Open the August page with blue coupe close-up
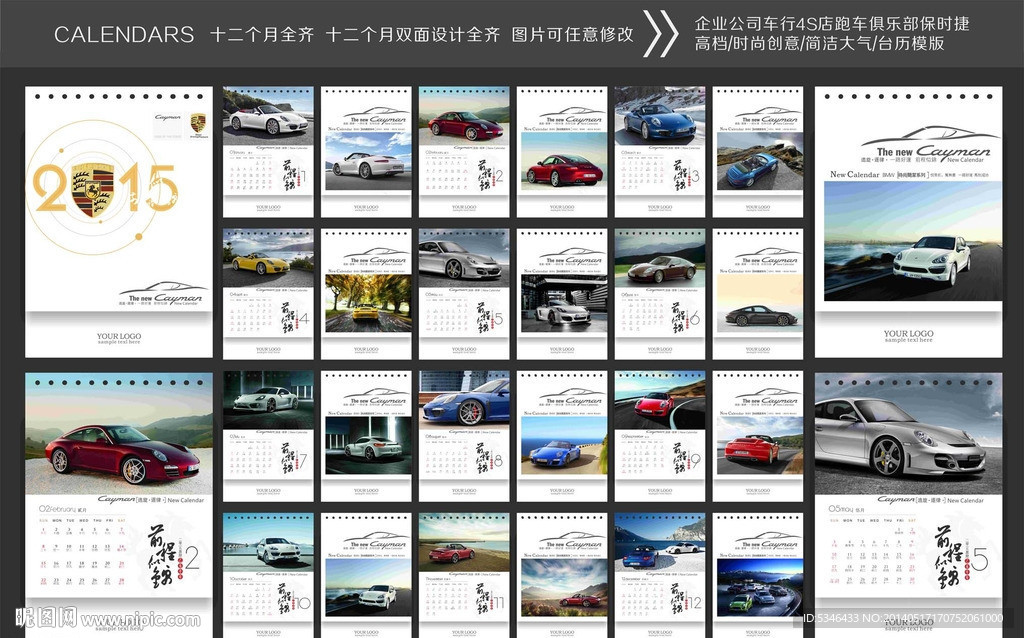 click(x=464, y=436)
